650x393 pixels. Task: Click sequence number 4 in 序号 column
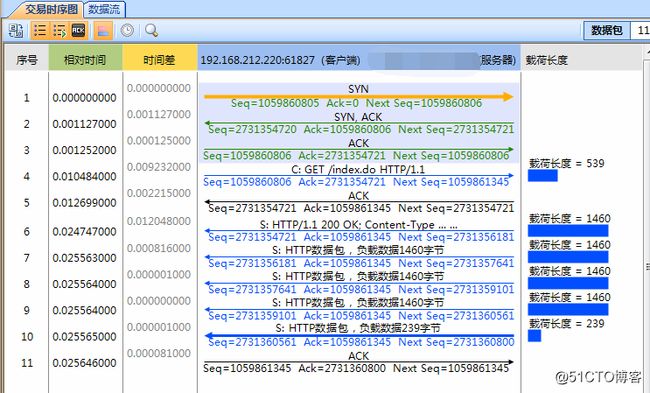(x=27, y=177)
